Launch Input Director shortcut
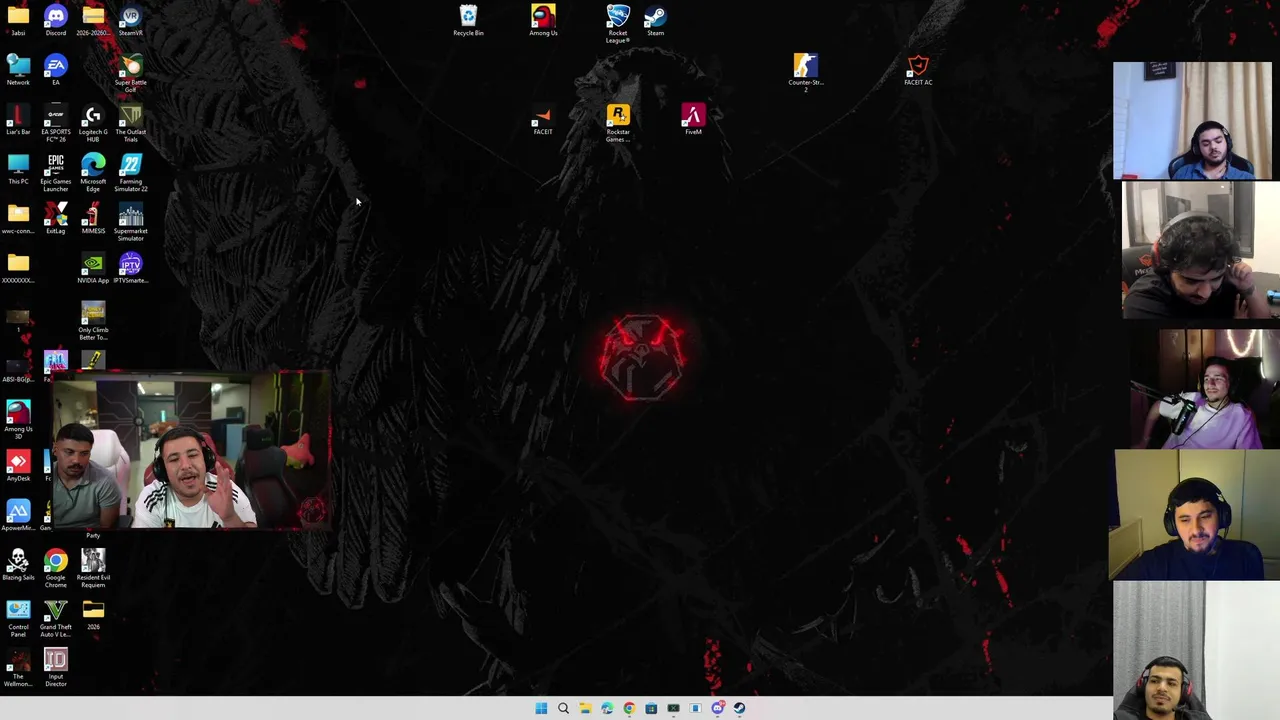Image resolution: width=1280 pixels, height=720 pixels. 56,667
